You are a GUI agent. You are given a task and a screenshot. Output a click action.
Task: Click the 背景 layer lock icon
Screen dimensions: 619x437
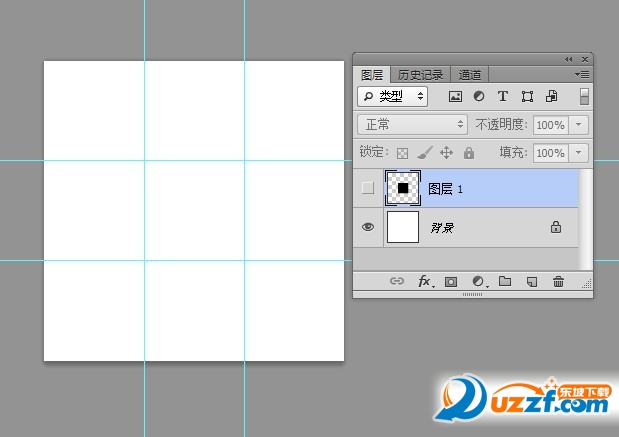[x=556, y=227]
